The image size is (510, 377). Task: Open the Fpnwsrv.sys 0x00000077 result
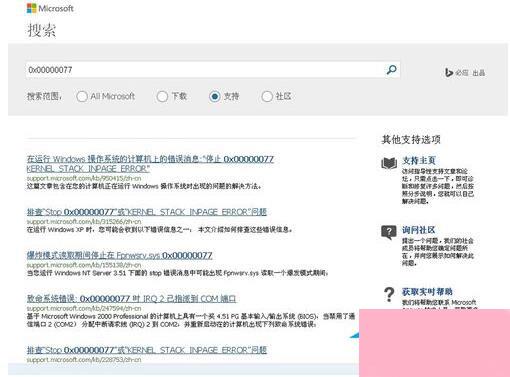(x=119, y=255)
